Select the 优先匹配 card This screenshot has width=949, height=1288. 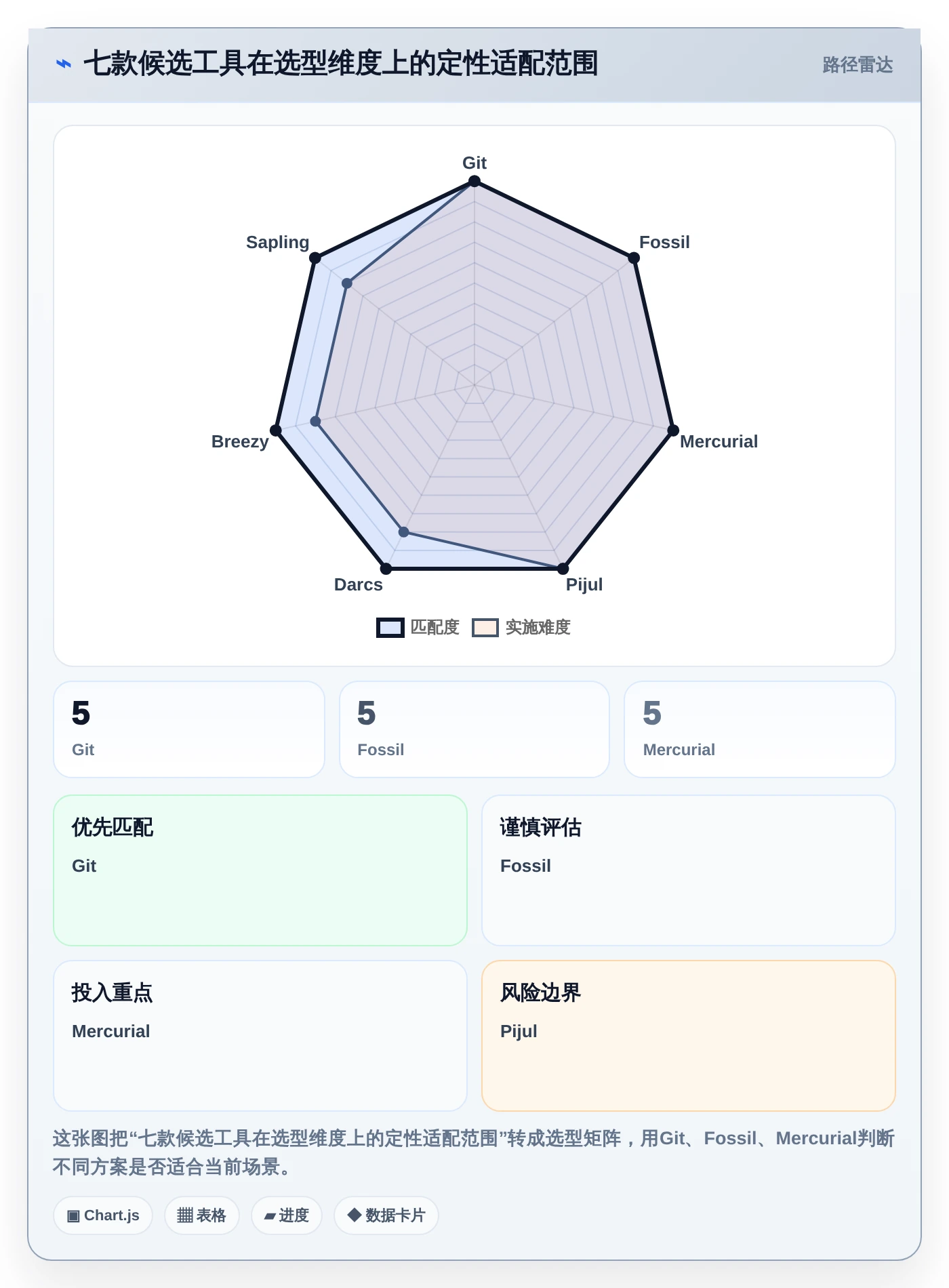coord(260,870)
